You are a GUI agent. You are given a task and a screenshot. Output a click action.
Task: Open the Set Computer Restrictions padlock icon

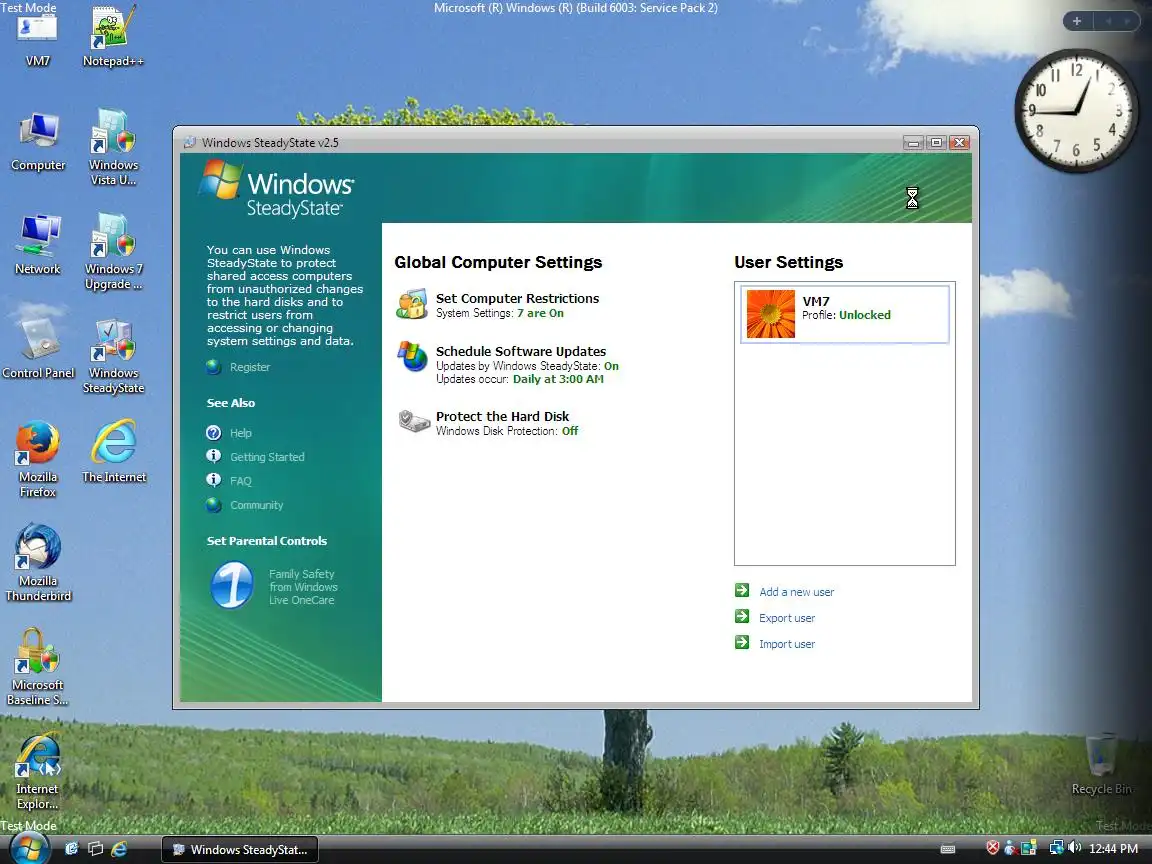tap(412, 304)
